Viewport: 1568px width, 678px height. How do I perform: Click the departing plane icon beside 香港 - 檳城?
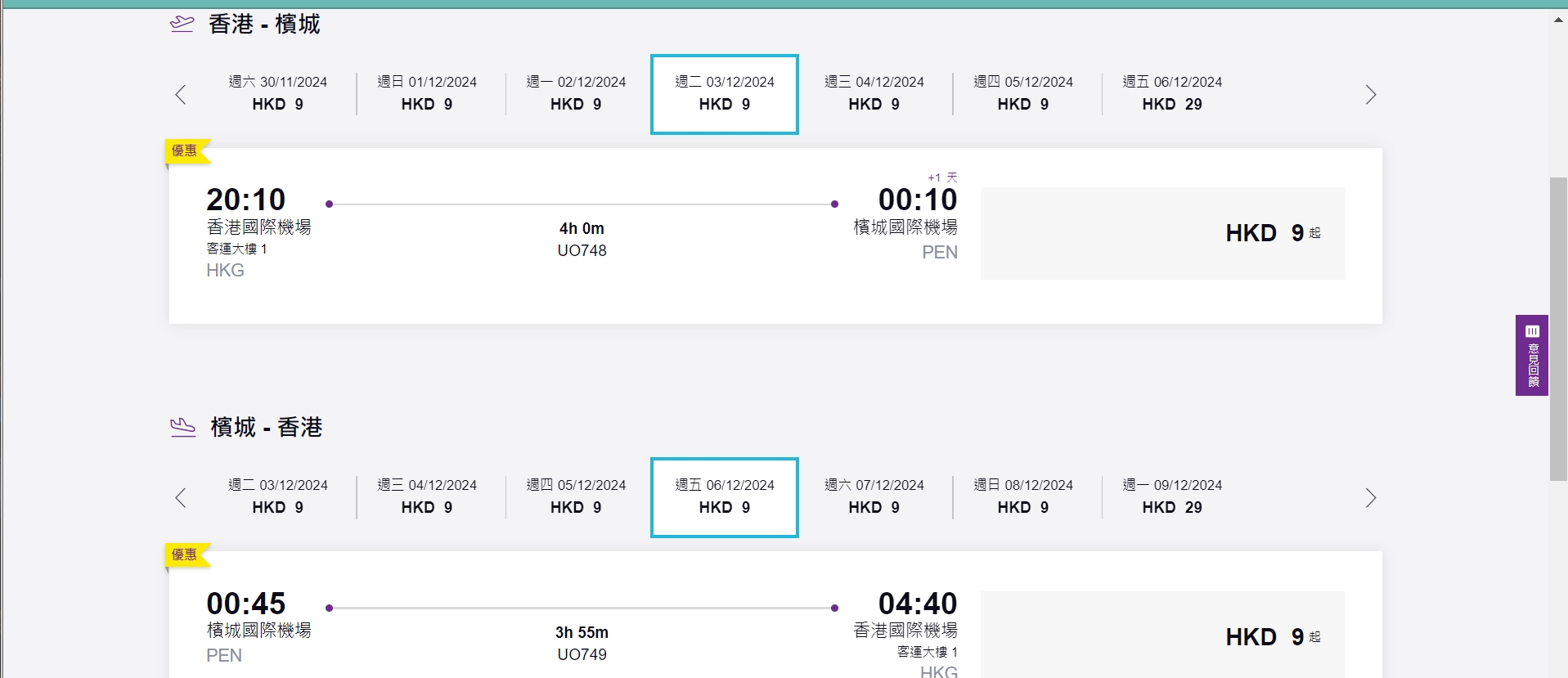pos(182,24)
